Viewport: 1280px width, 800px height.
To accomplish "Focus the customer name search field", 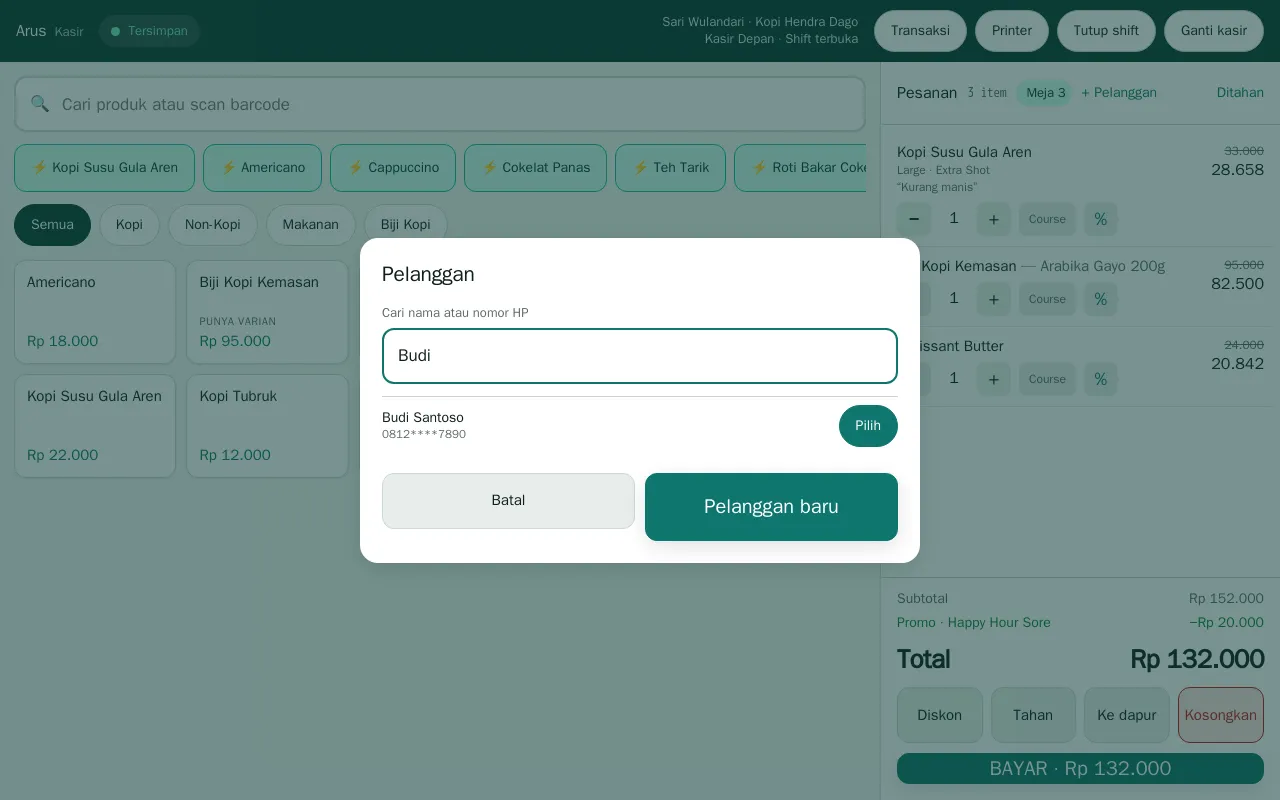I will [x=640, y=356].
